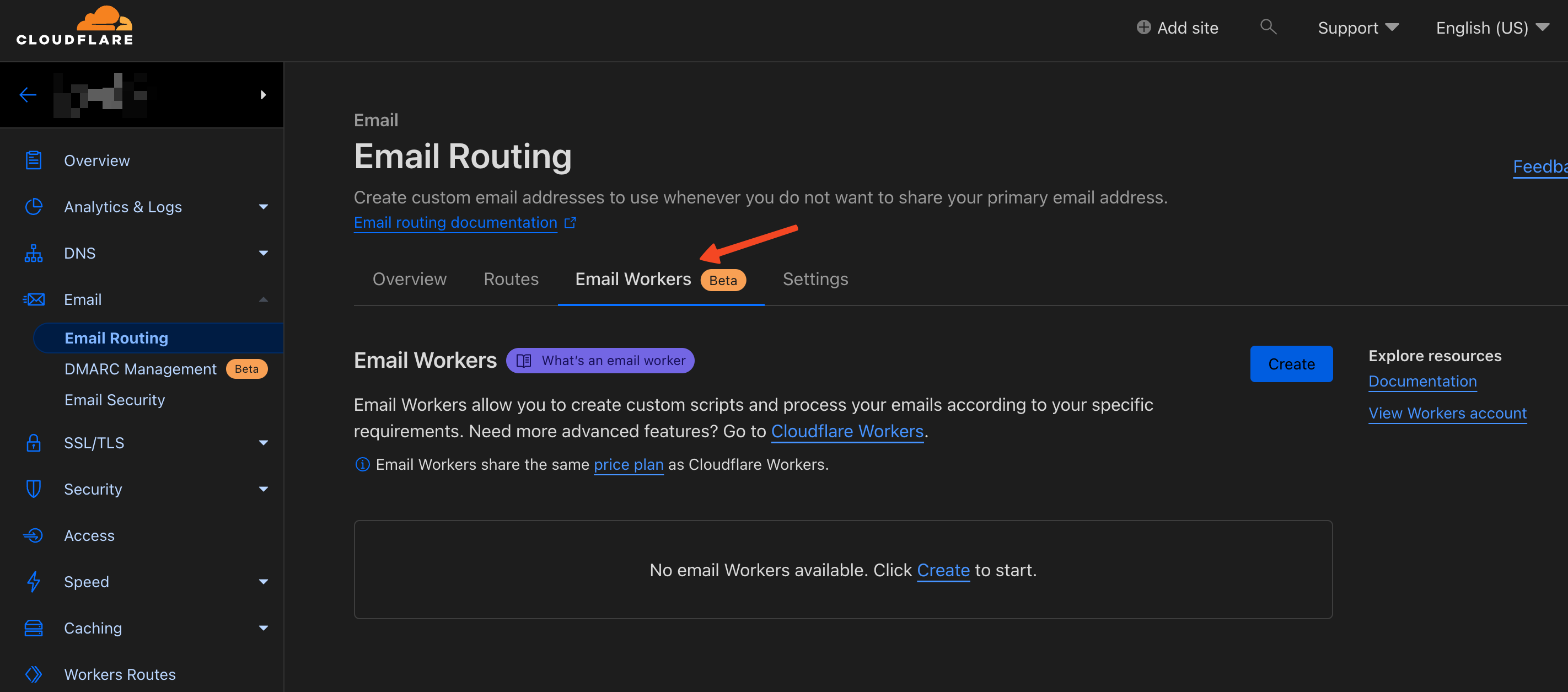Viewport: 1568px width, 692px height.
Task: Click the Access arrow icon
Action: (x=34, y=535)
